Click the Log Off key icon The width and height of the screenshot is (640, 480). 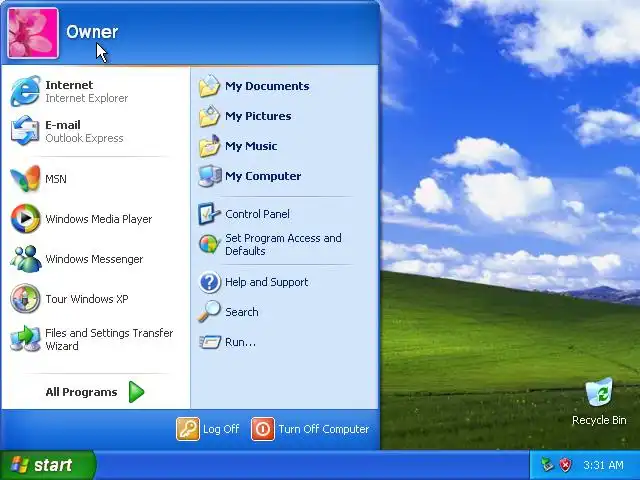188,429
